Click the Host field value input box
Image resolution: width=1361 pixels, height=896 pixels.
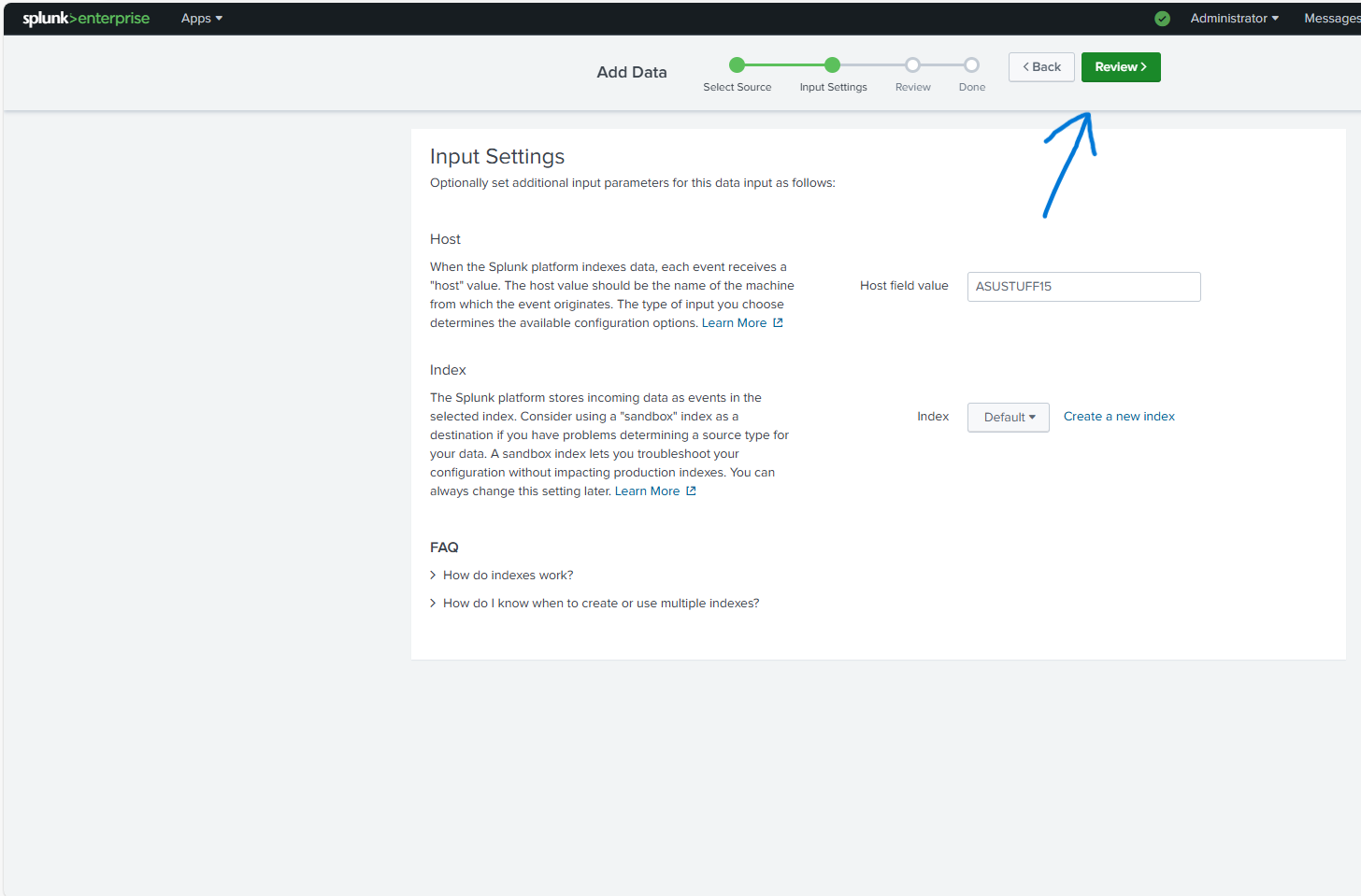1083,286
